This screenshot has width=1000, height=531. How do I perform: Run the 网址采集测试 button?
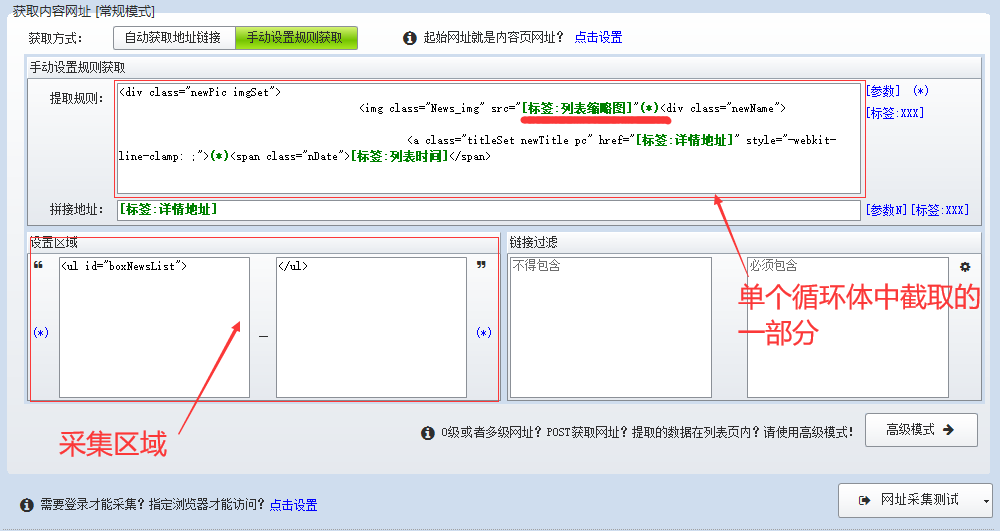click(x=908, y=499)
